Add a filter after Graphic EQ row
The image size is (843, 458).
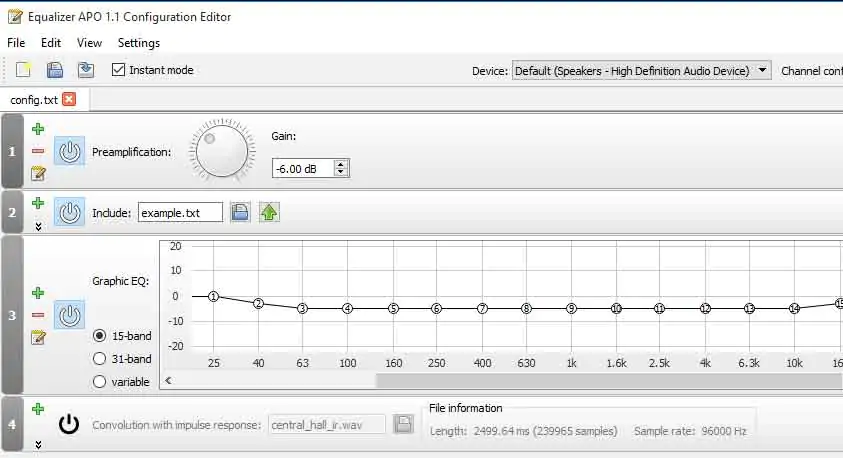(38, 292)
